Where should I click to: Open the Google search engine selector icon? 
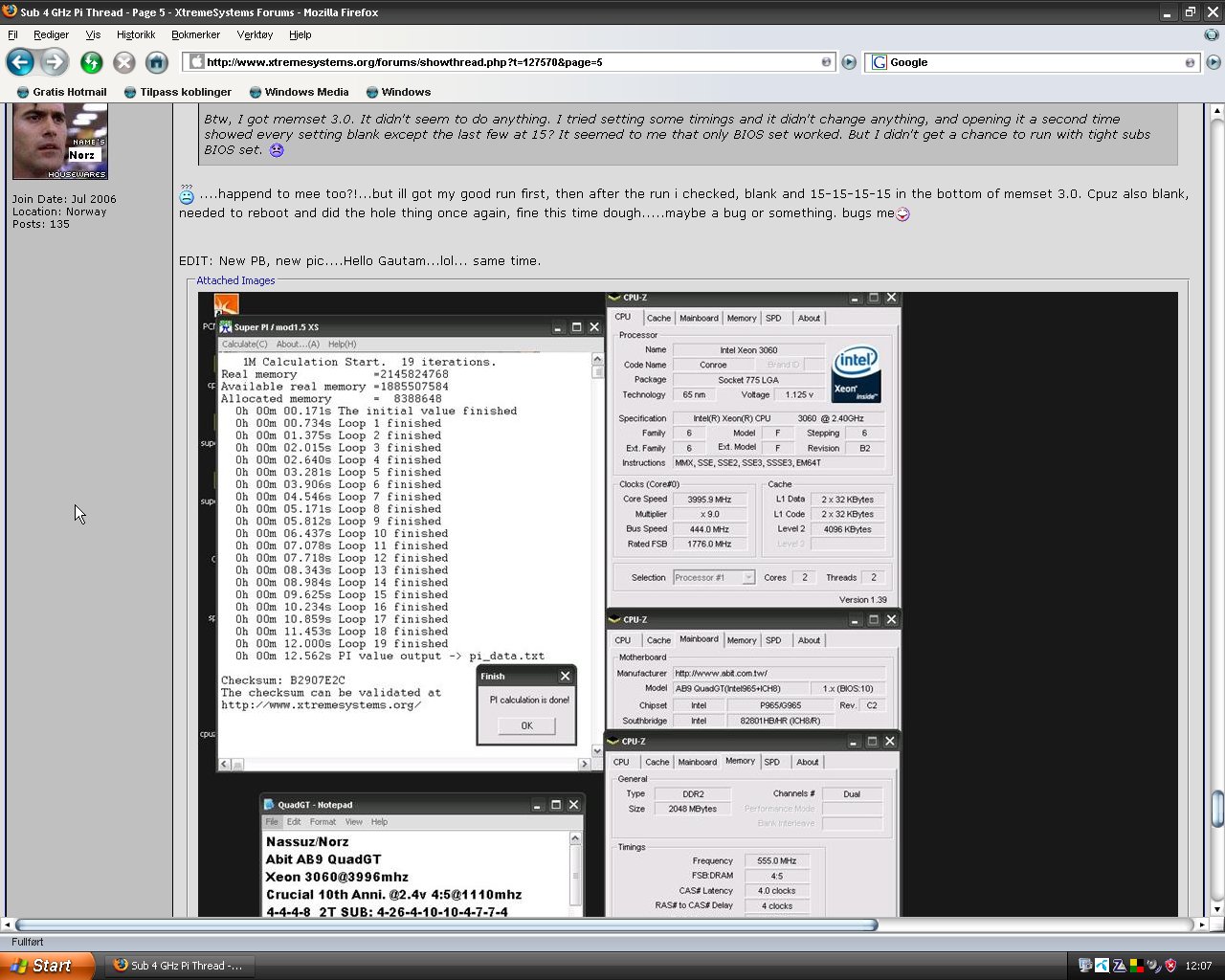(x=879, y=62)
